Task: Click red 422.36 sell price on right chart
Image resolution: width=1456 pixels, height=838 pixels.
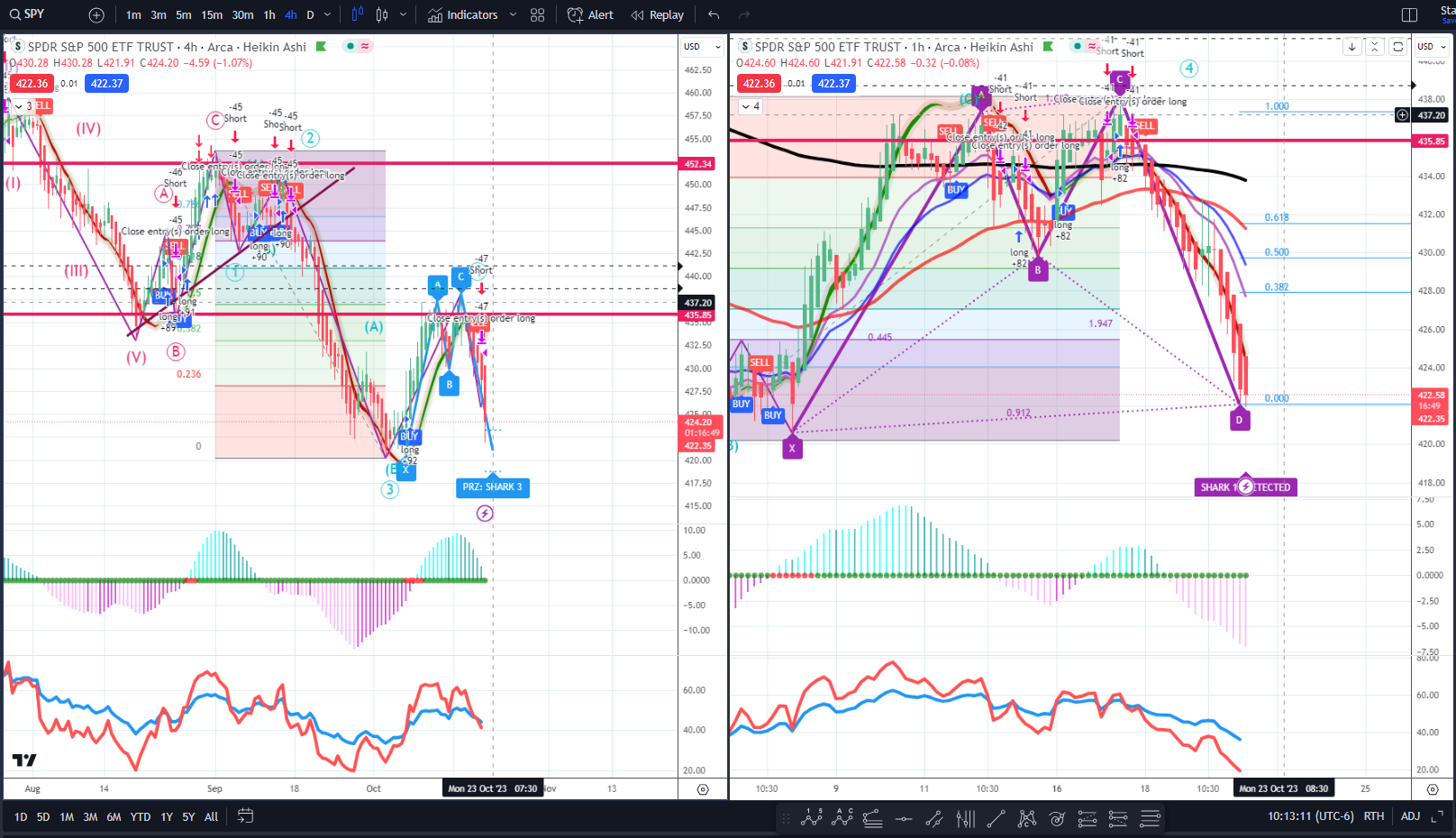Action: (x=759, y=84)
